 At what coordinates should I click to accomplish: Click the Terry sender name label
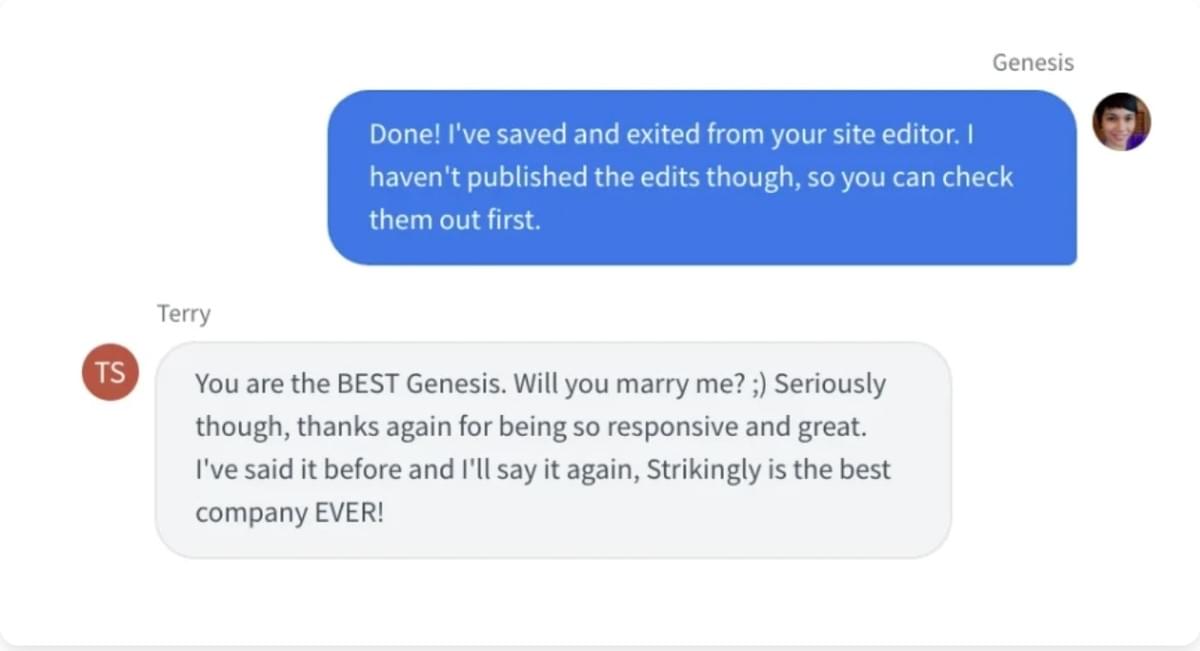pos(184,314)
